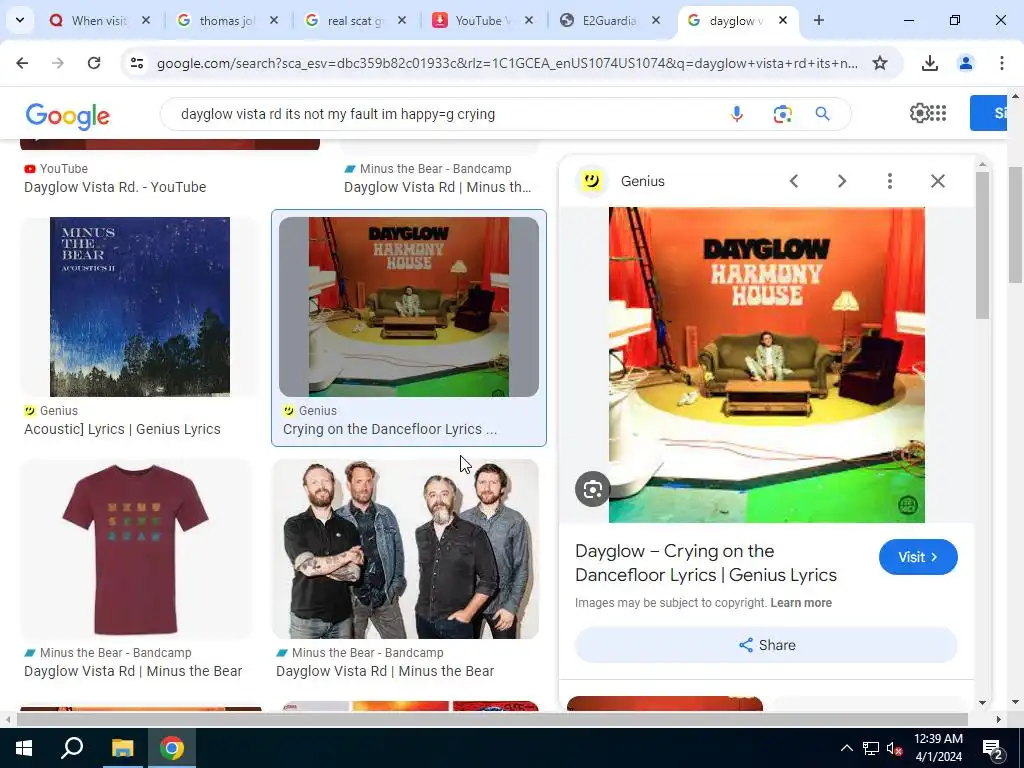The height and width of the screenshot is (768, 1024).
Task: Click the blue Sign in button
Action: pos(989,113)
